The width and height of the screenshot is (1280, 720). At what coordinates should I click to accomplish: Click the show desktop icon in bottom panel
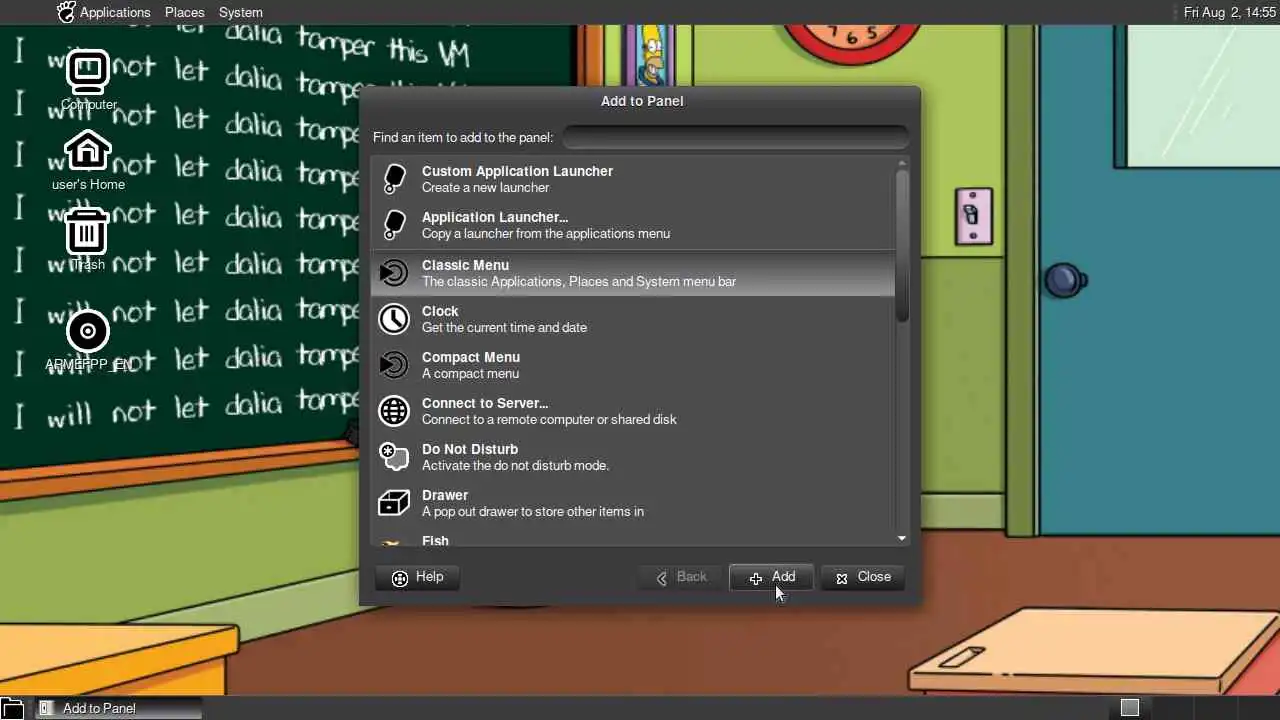coord(10,708)
